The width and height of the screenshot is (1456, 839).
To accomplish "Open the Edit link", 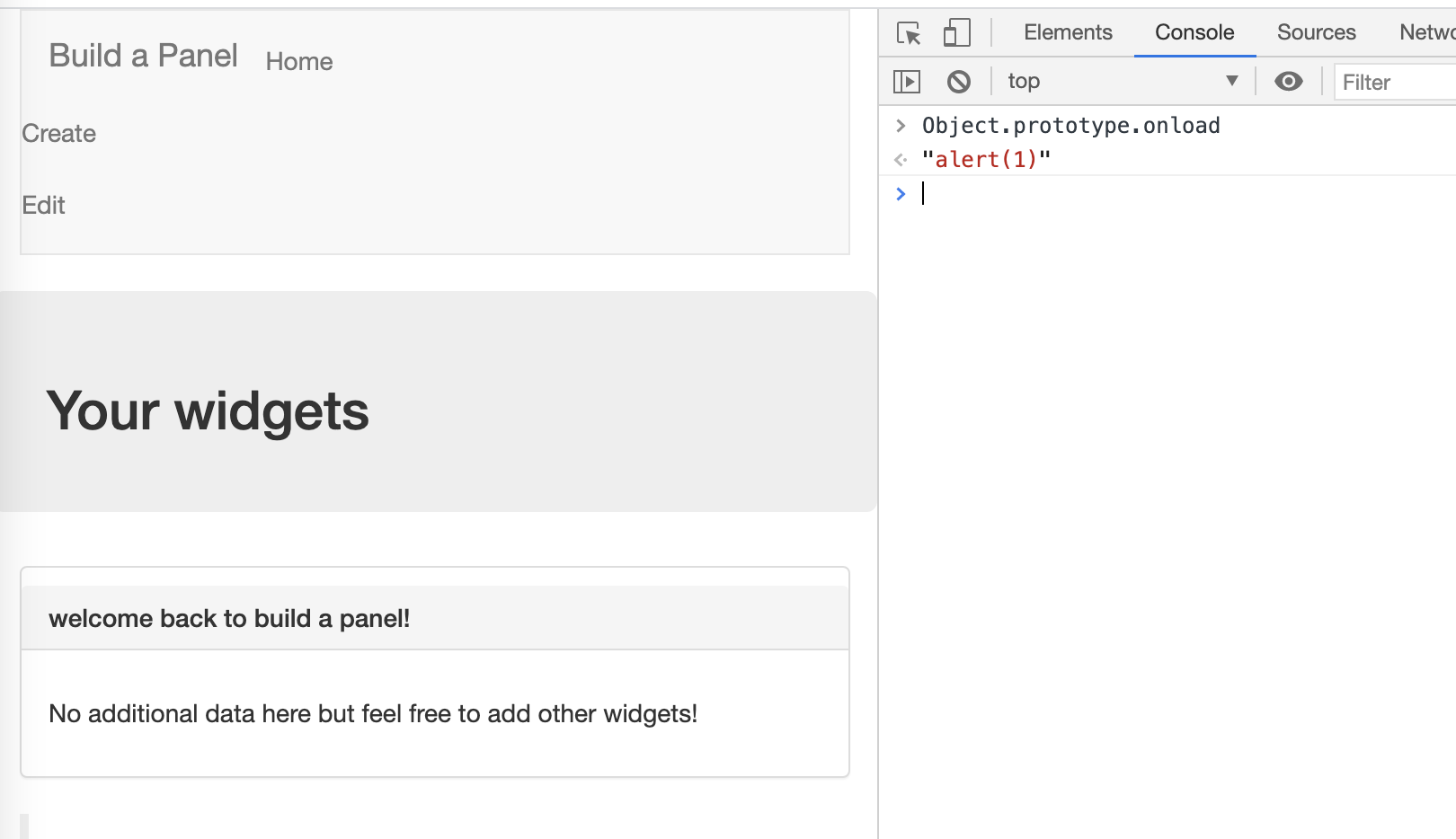I will click(x=44, y=206).
